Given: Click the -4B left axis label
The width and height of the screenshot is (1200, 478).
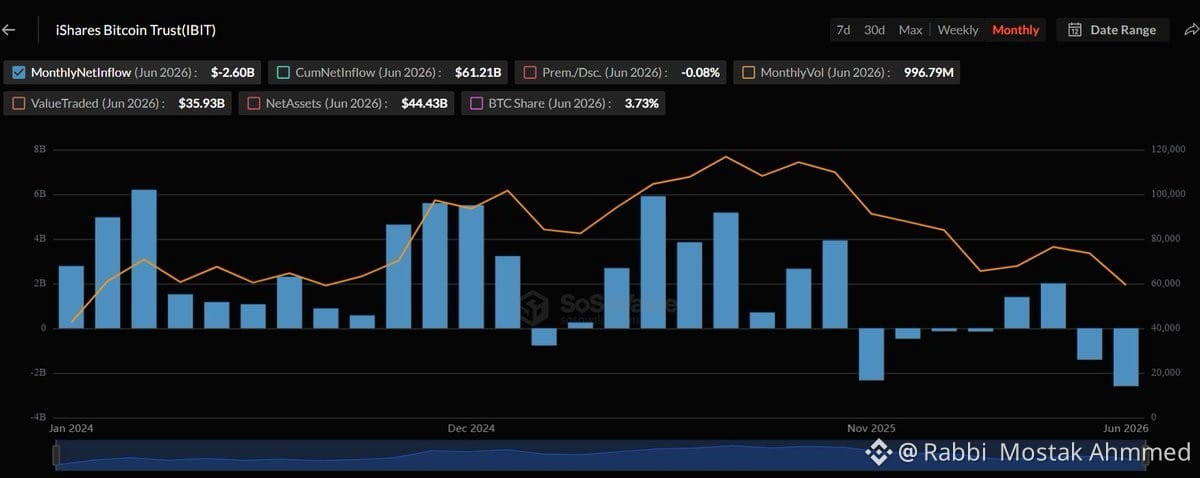Looking at the screenshot, I should coord(38,416).
